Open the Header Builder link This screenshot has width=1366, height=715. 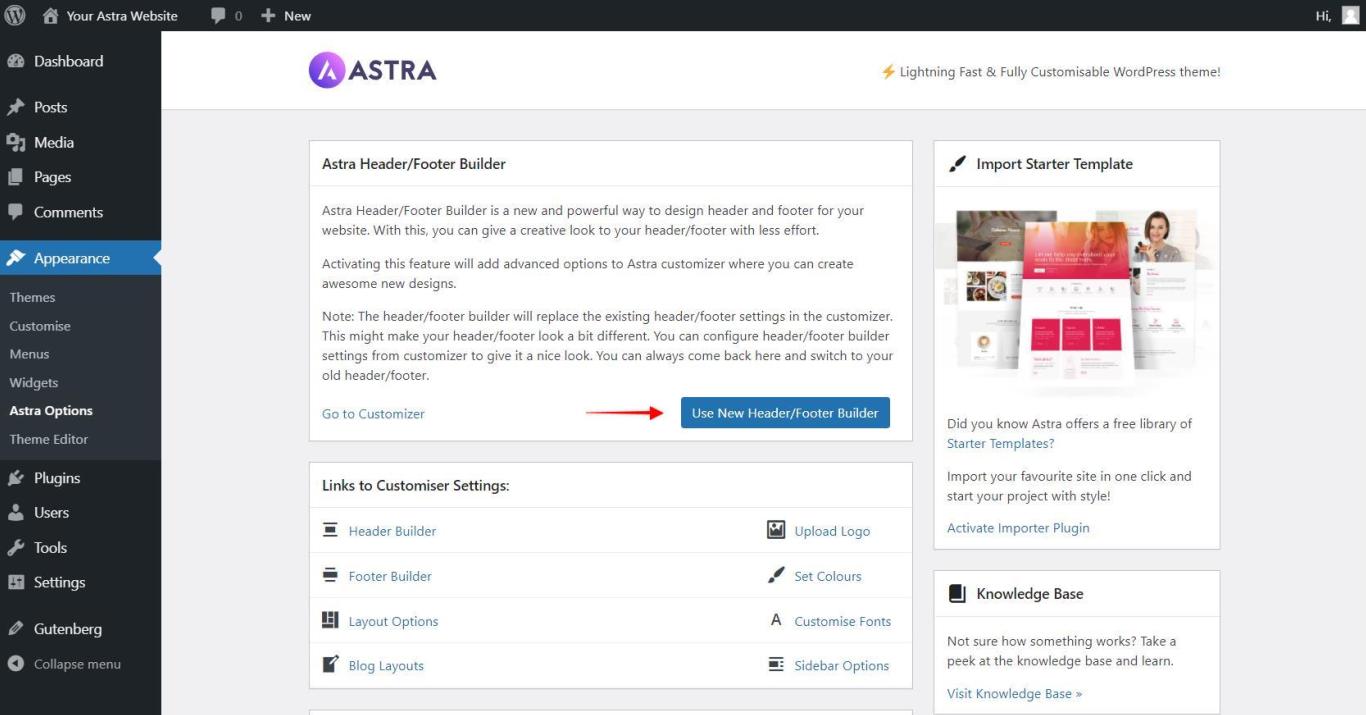coord(392,531)
